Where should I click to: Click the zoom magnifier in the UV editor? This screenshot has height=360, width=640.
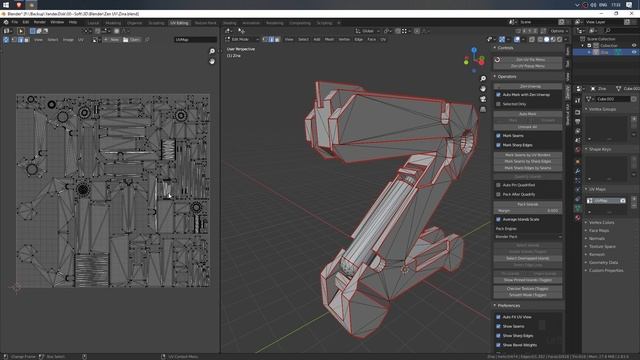(212, 51)
